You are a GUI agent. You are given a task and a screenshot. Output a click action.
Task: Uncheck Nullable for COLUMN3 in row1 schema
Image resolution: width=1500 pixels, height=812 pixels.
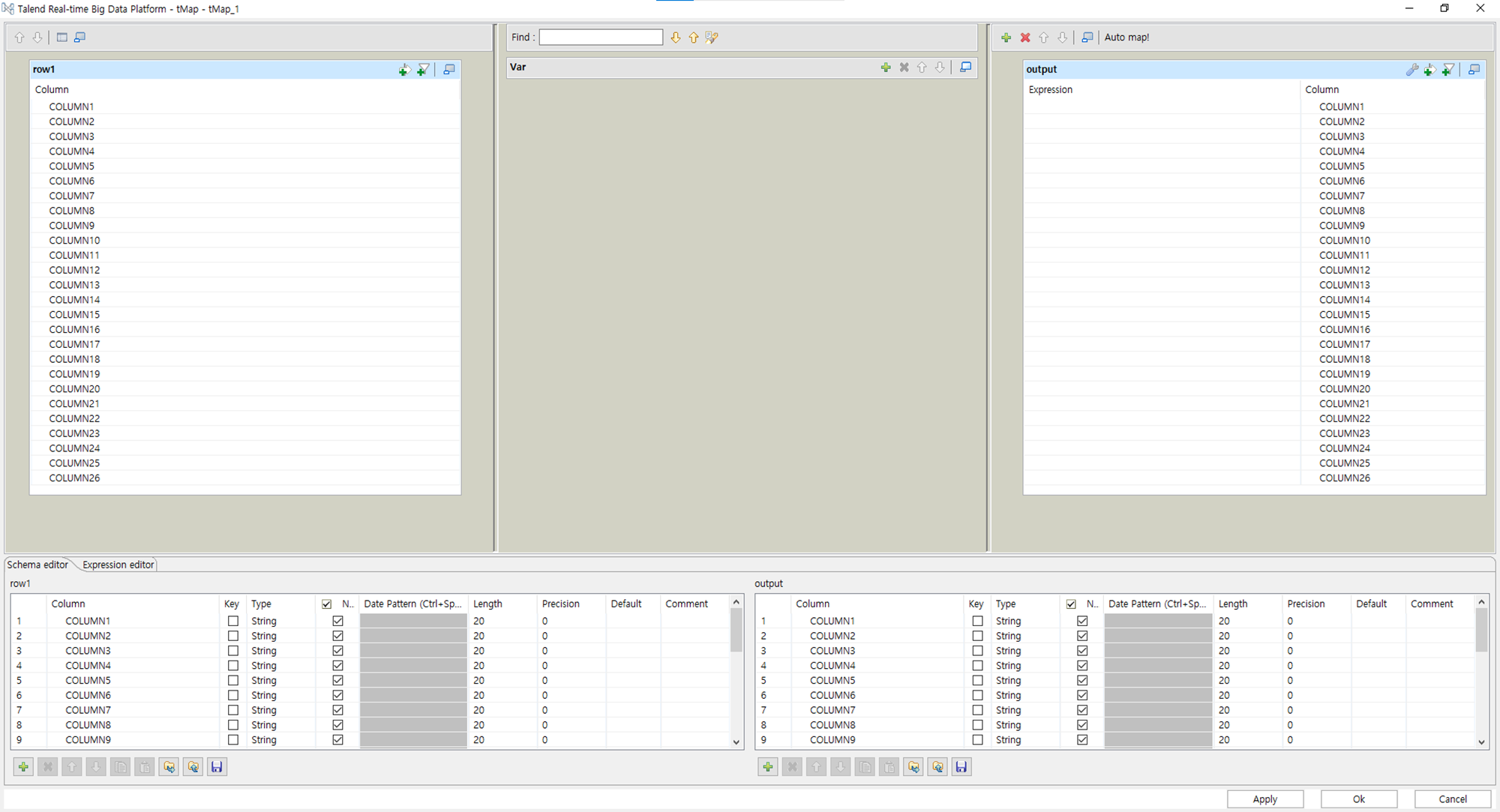pos(338,651)
